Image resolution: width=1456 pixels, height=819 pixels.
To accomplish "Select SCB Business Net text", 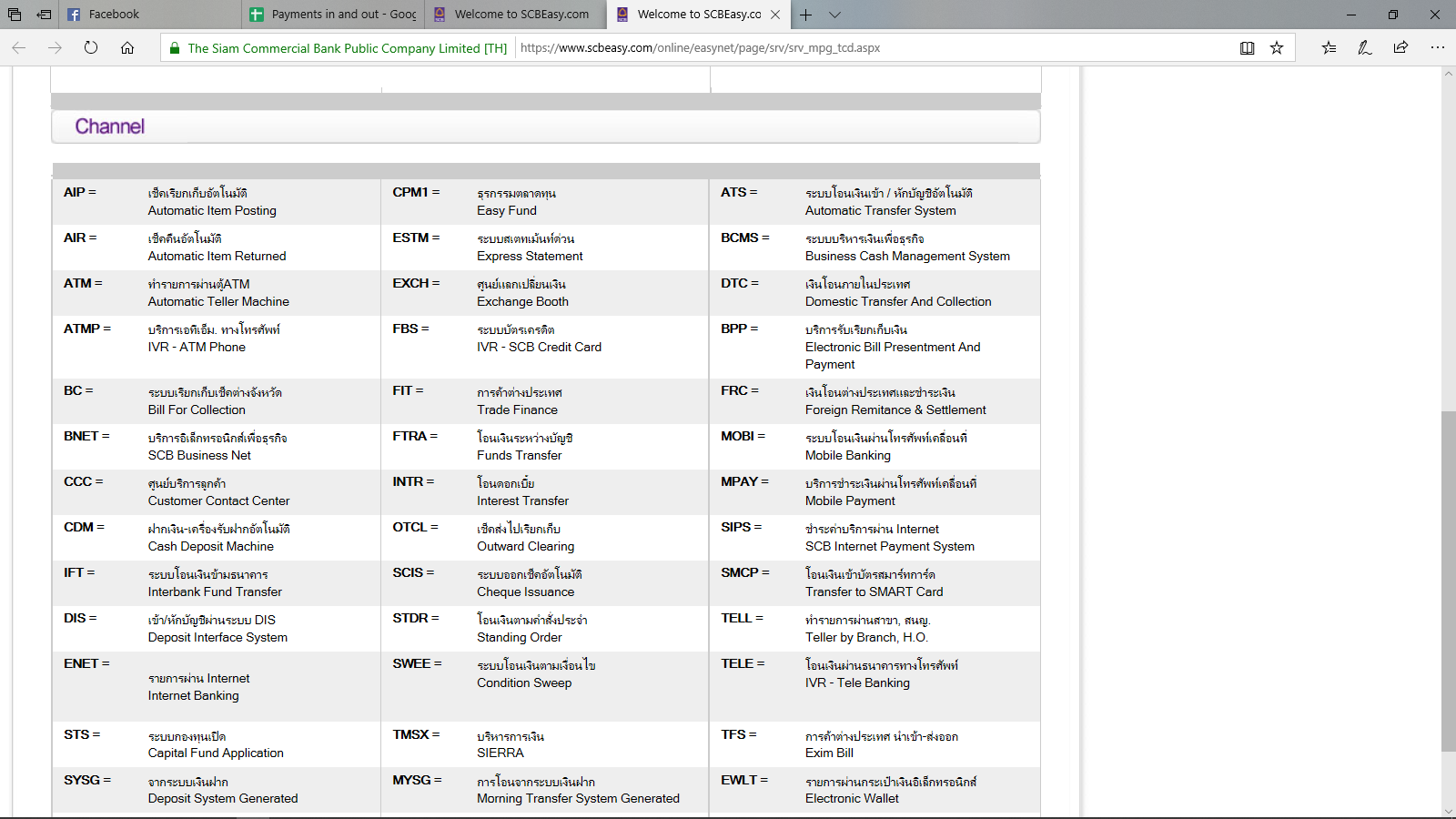I will [199, 455].
